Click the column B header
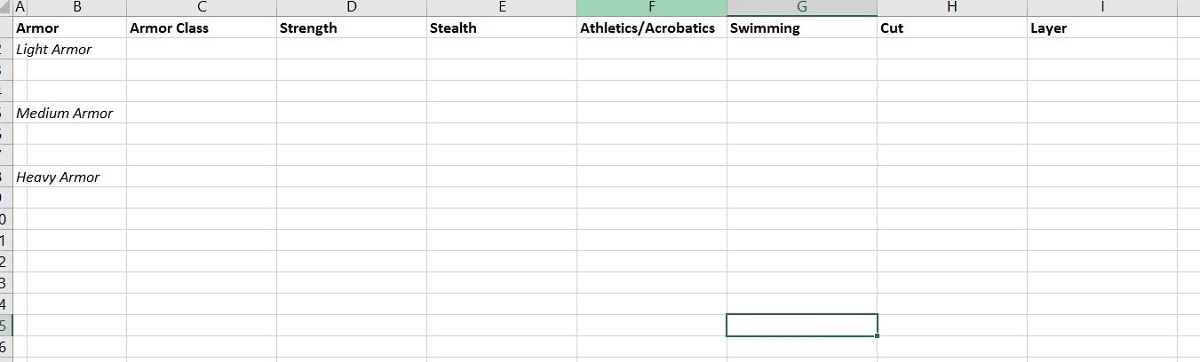This screenshot has width=1200, height=362. [78, 8]
